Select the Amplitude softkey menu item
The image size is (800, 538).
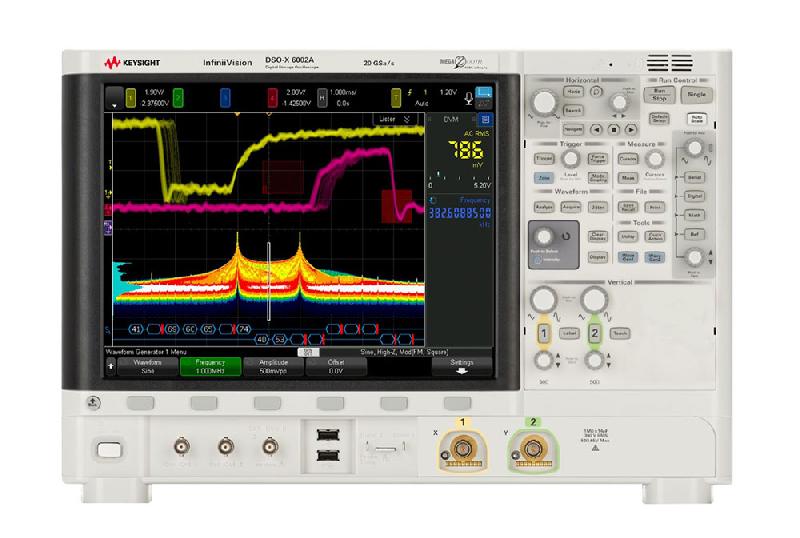272,366
